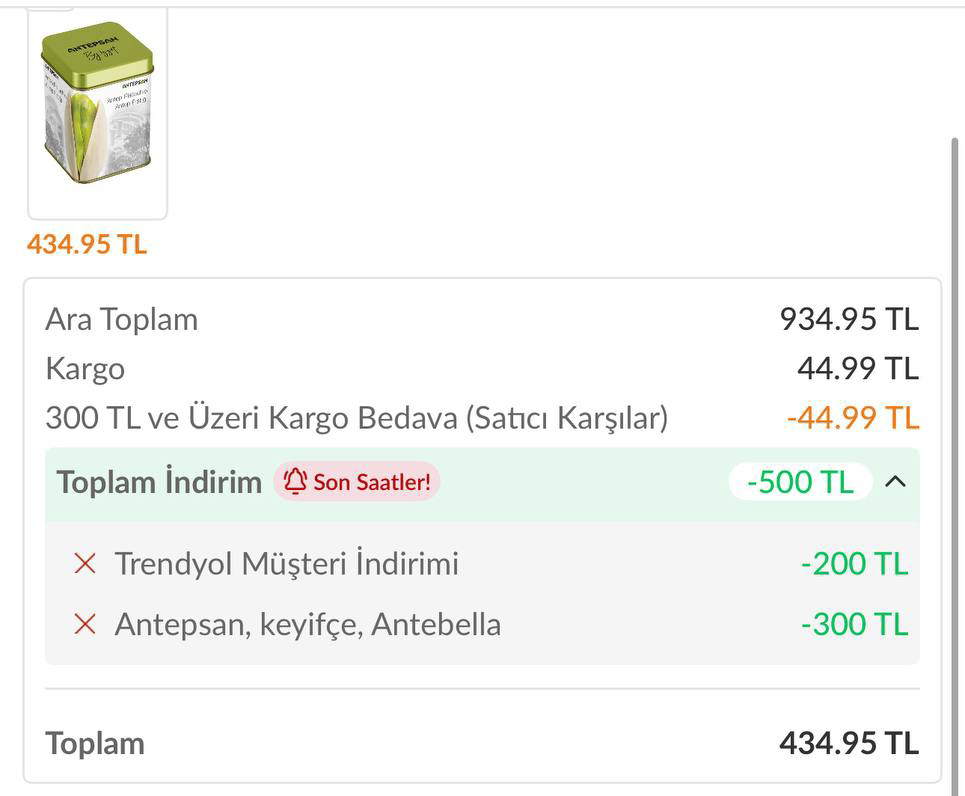This screenshot has height=796, width=965.
Task: Click the Son Saatler! red badge
Action: click(x=357, y=481)
